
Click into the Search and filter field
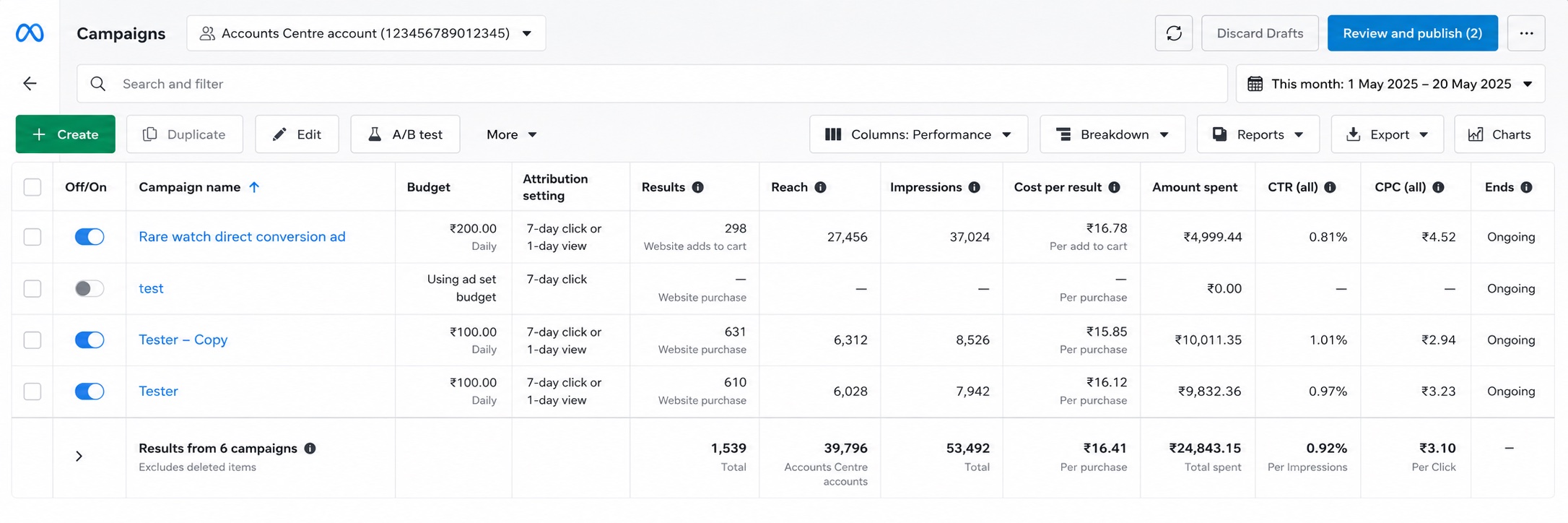652,84
